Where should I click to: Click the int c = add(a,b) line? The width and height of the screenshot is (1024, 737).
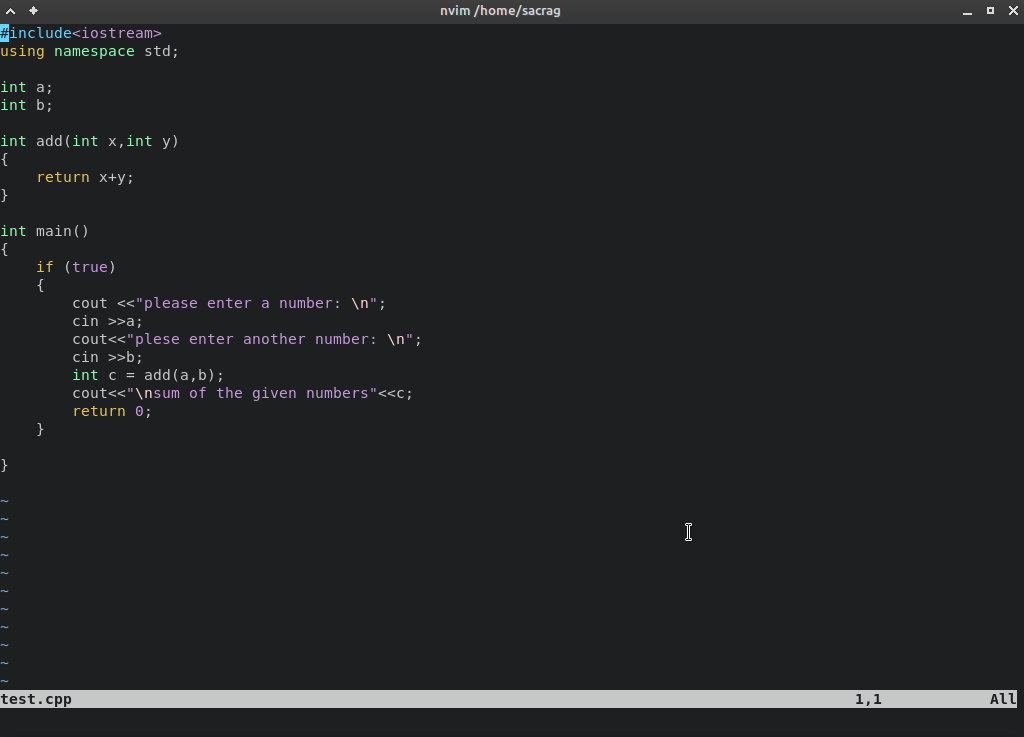point(148,375)
